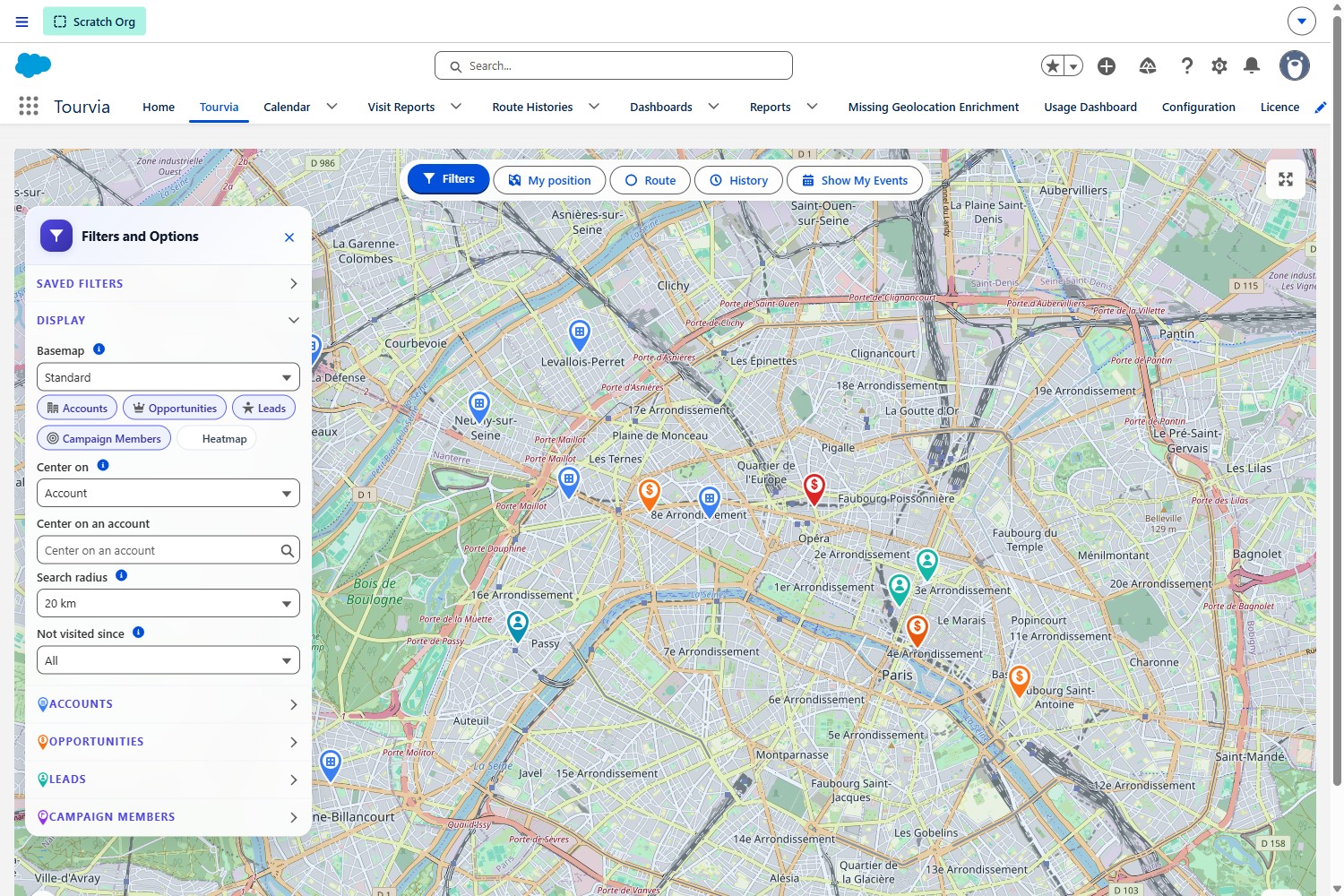Show the Center on info icon
The height and width of the screenshot is (896, 1344).
tap(103, 466)
